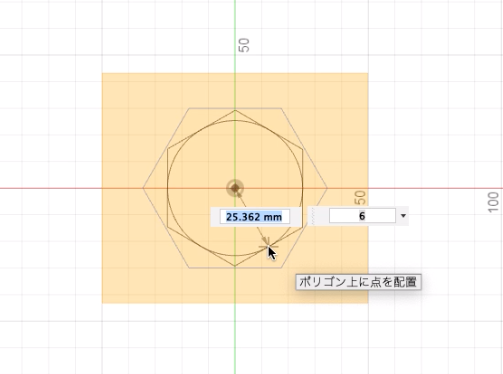Click the polygon sides field showing 6

coord(362,216)
